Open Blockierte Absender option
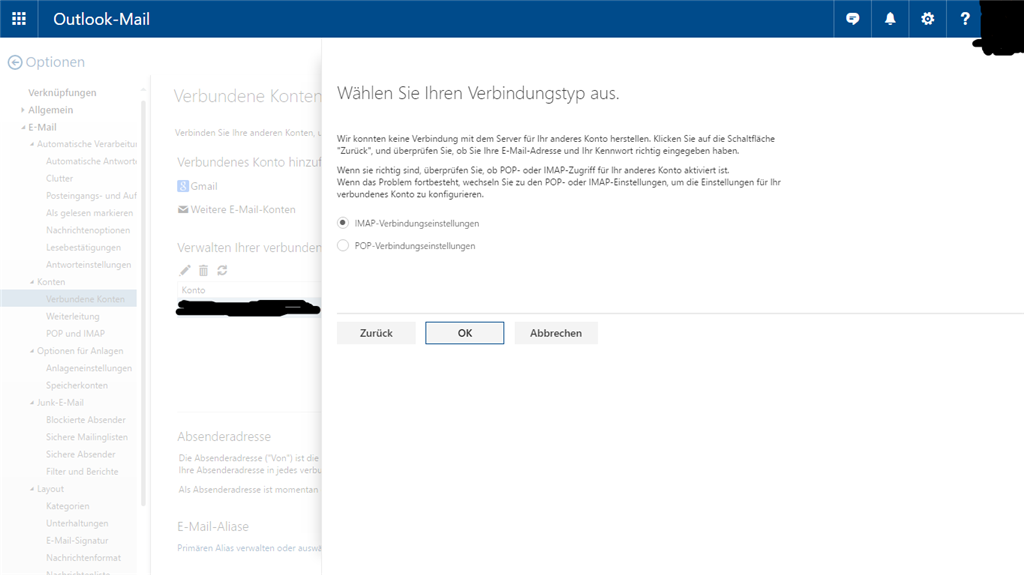The image size is (1024, 575). click(x=86, y=419)
